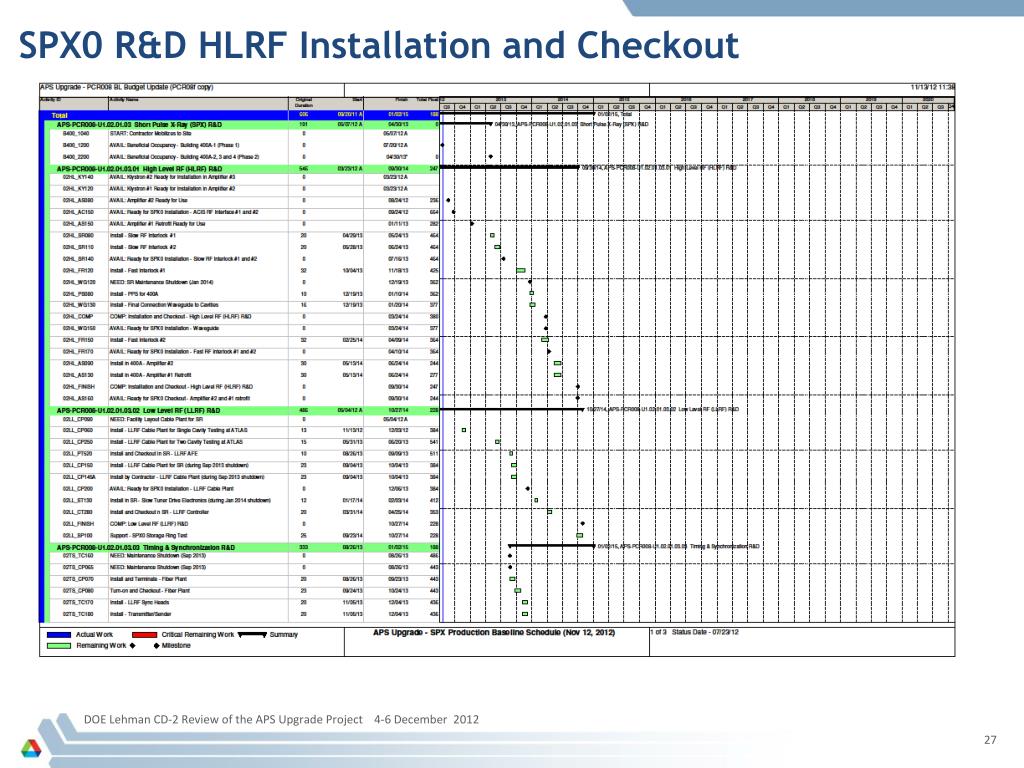This screenshot has width=1024, height=768.
Task: Click the 'APS Upgrade - PCR008 BL Budget Update' header
Action: (x=127, y=87)
